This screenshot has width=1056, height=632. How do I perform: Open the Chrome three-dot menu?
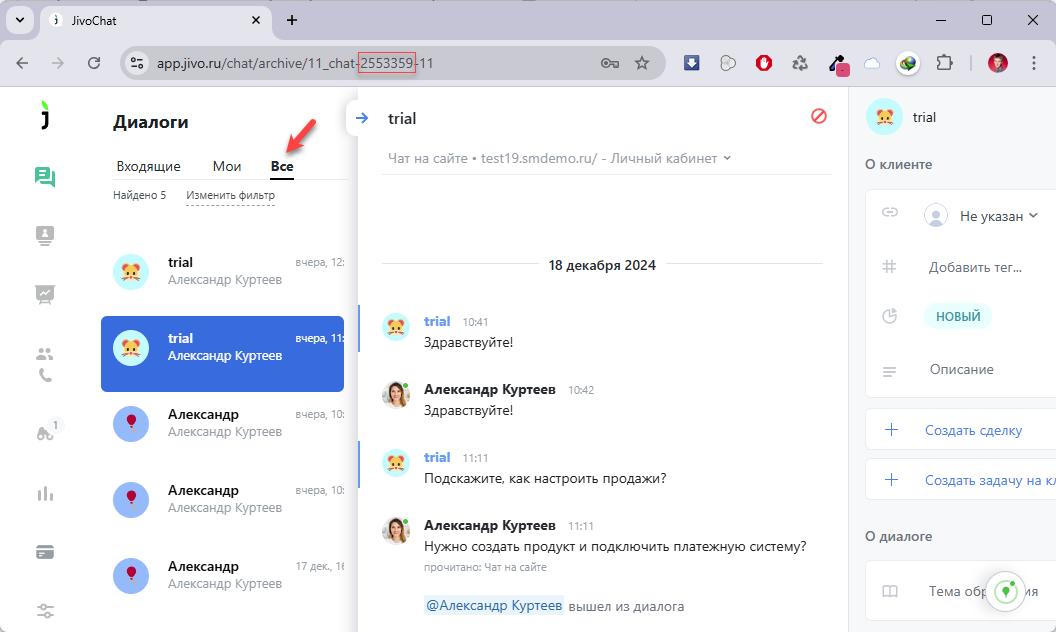click(1033, 63)
